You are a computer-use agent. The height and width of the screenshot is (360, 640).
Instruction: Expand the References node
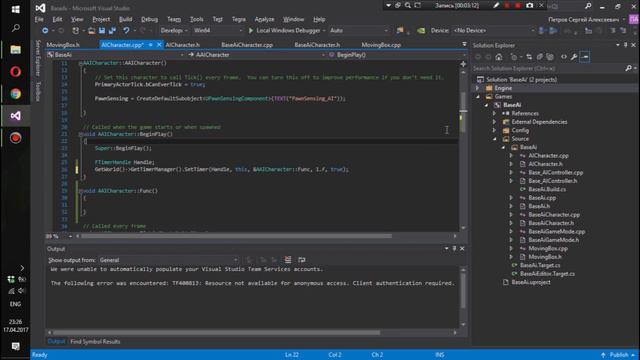pyautogui.click(x=494, y=113)
